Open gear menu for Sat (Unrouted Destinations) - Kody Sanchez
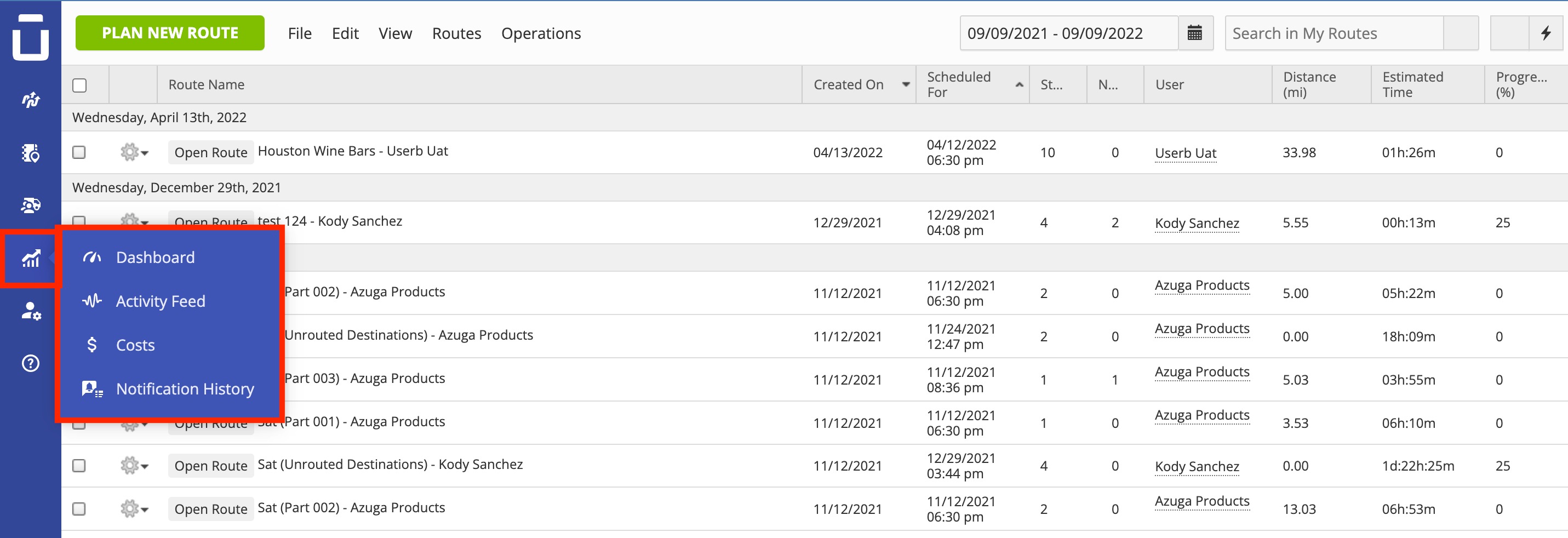The height and width of the screenshot is (538, 1568). point(135,466)
